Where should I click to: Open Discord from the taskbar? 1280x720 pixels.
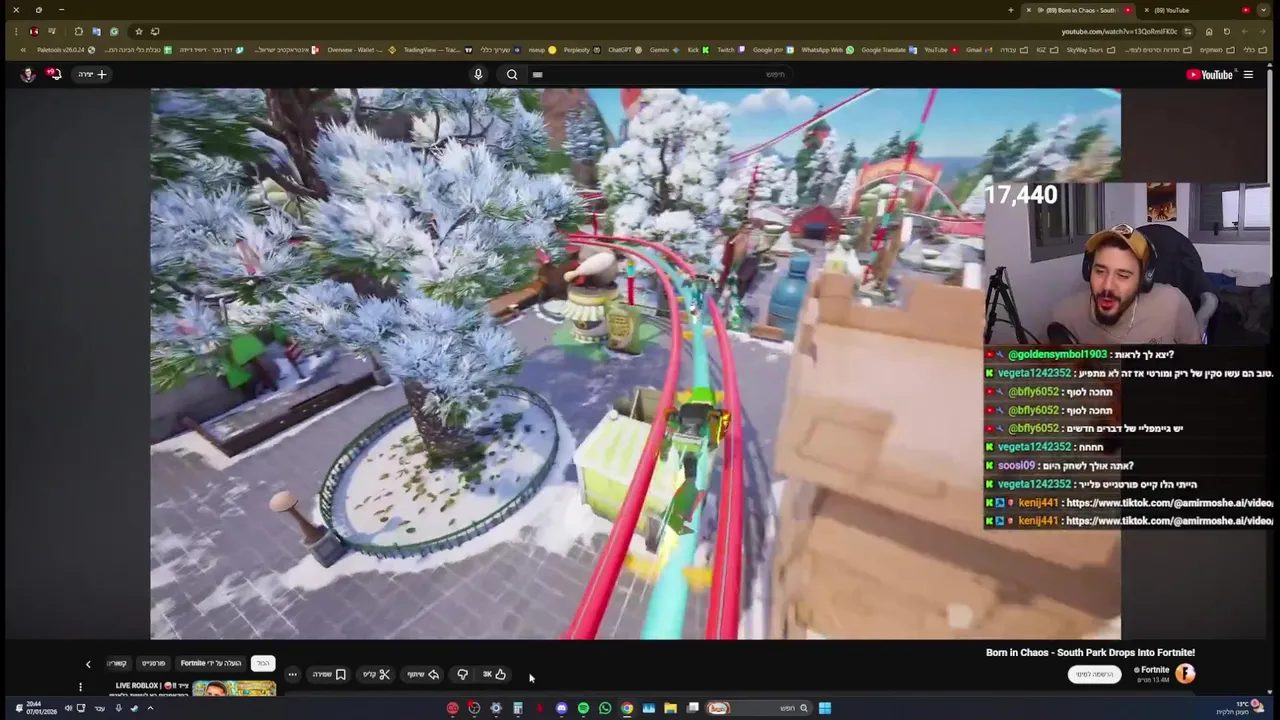point(561,708)
